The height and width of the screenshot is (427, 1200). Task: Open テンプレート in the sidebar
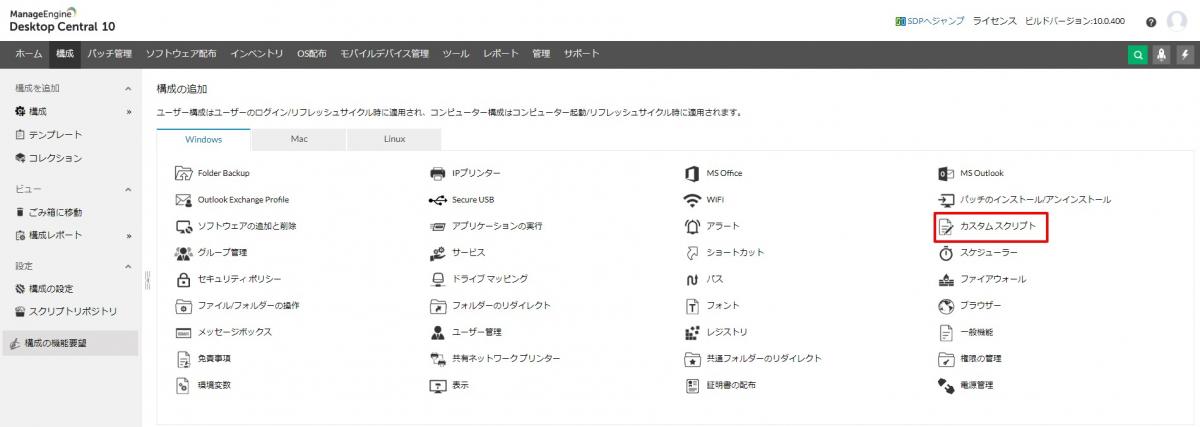(55, 135)
